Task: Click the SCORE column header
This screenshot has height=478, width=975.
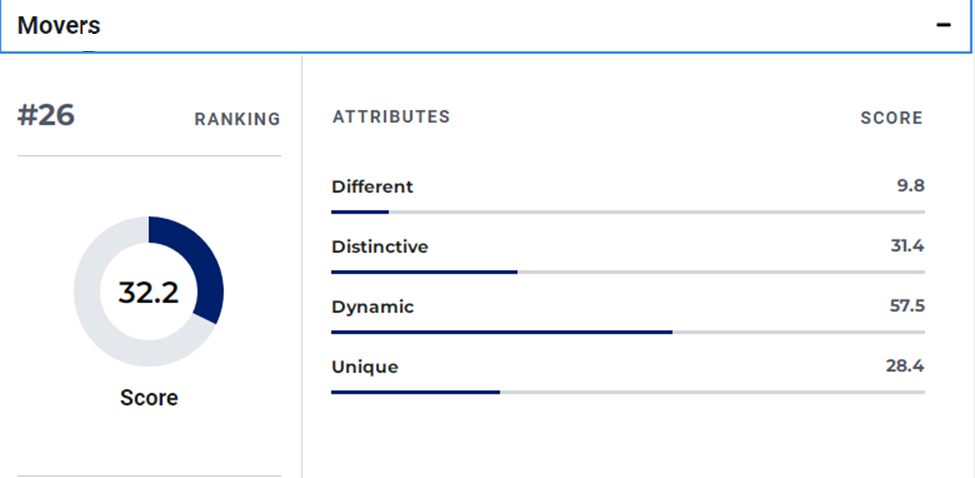Action: (891, 118)
